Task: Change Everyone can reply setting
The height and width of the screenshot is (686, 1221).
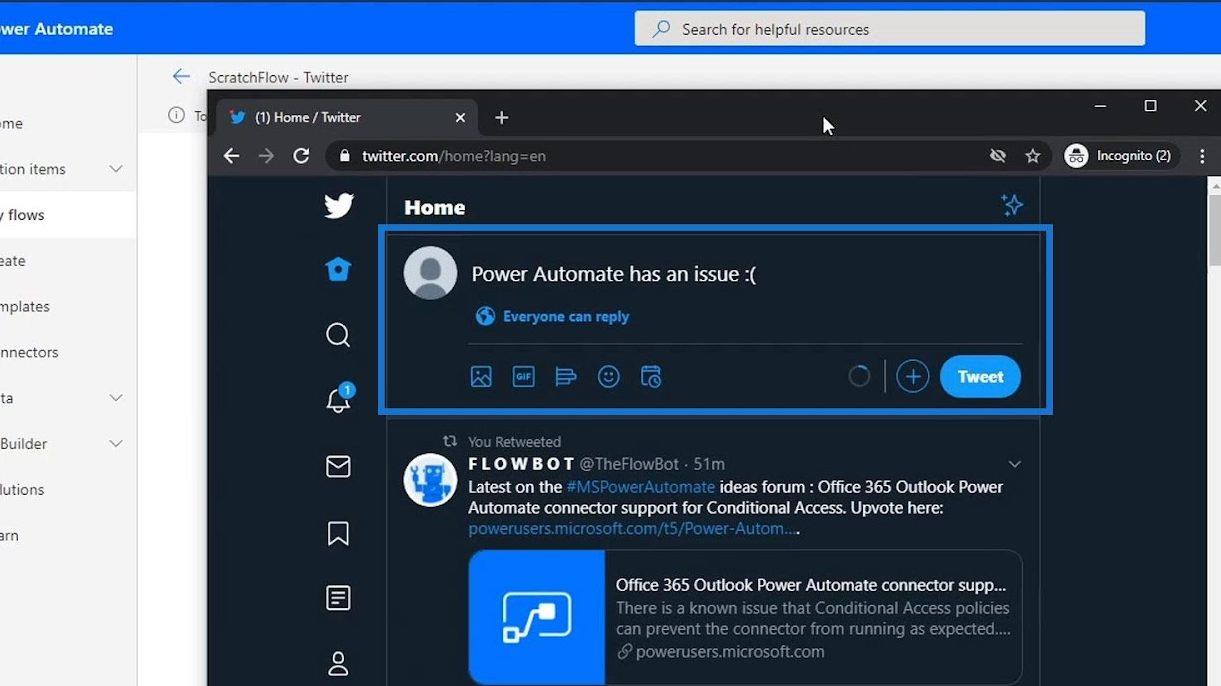Action: 553,316
